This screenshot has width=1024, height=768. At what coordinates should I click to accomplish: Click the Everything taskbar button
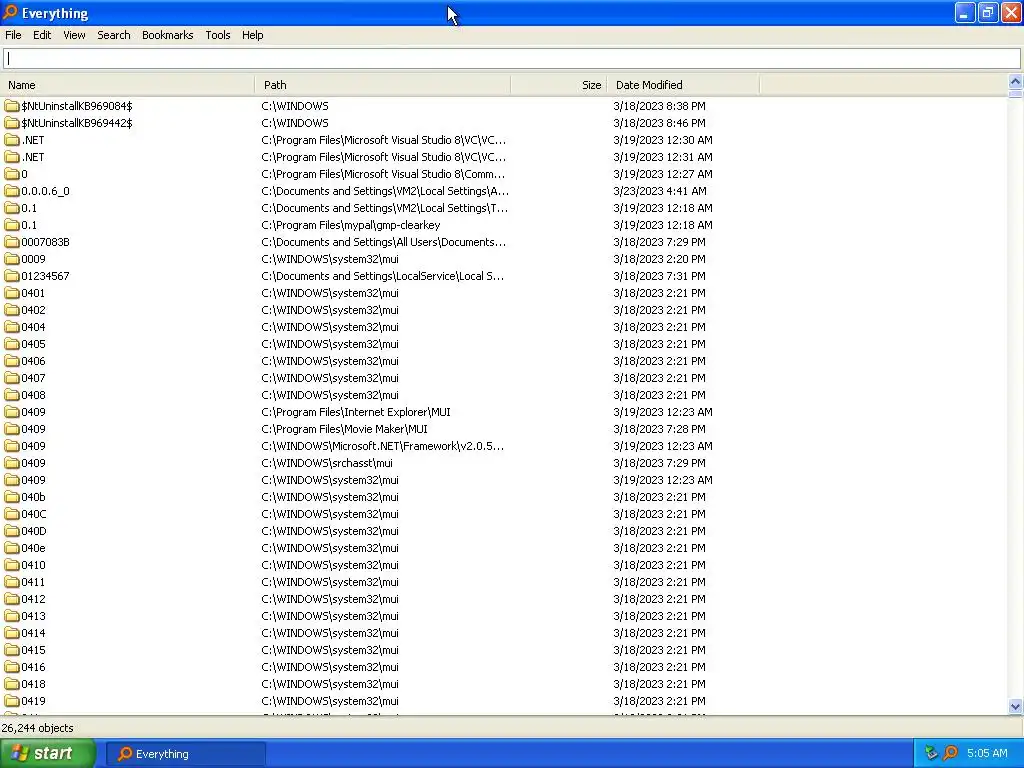click(185, 754)
